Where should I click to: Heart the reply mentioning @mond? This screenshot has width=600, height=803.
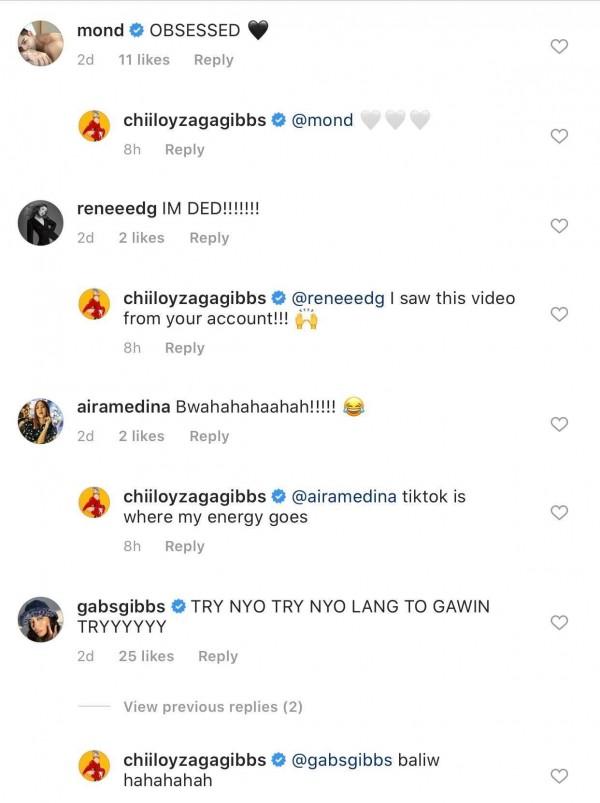pos(560,136)
